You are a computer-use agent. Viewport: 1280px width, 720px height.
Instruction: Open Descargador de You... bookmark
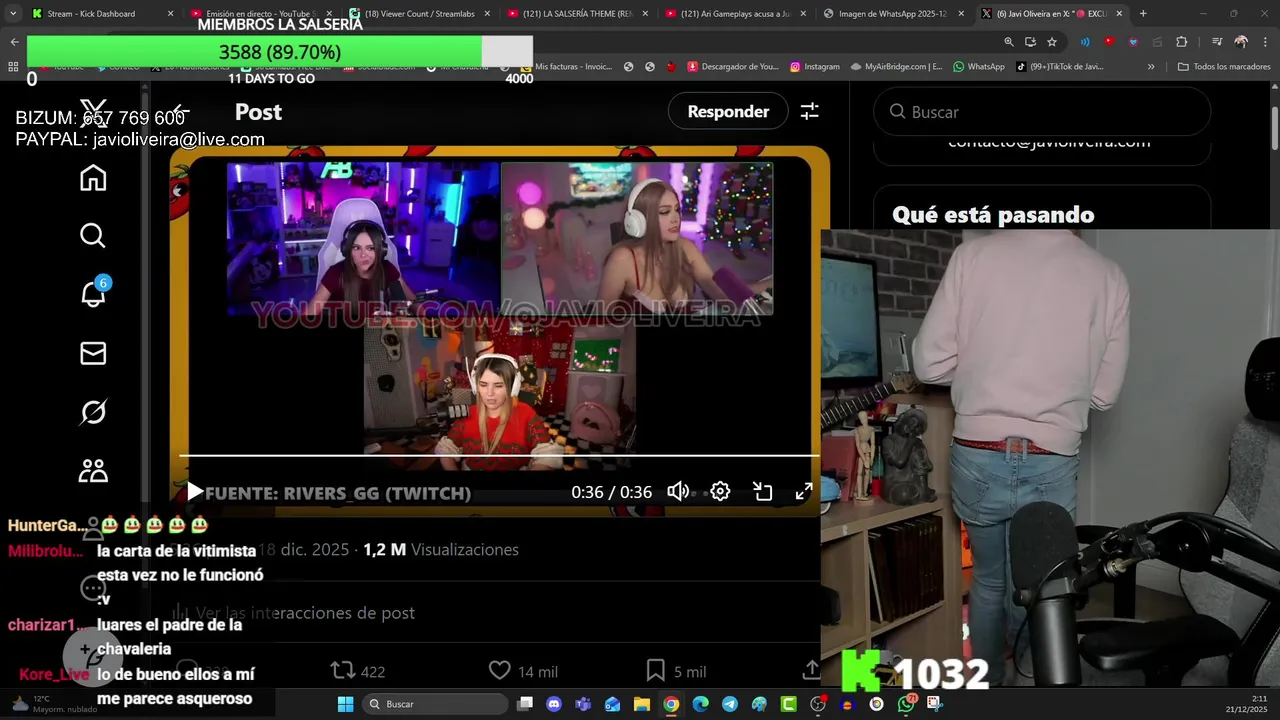coord(733,67)
